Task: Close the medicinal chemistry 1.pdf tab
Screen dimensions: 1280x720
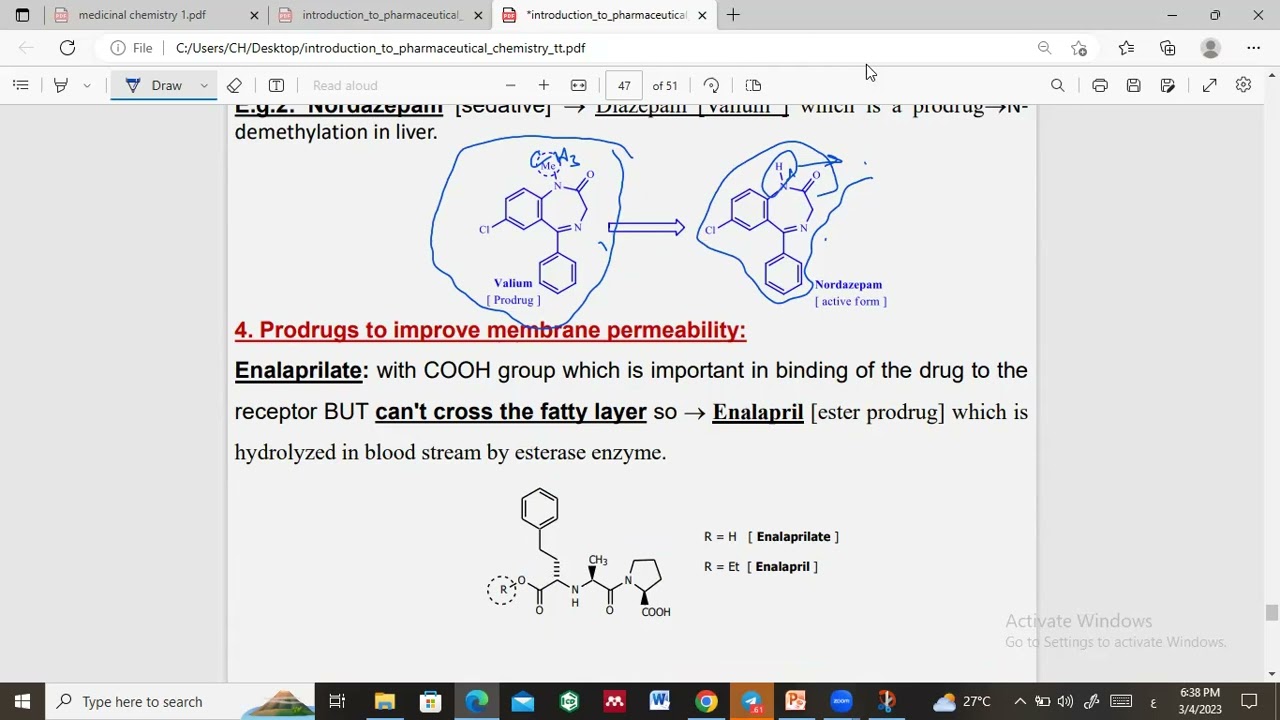Action: click(x=254, y=15)
